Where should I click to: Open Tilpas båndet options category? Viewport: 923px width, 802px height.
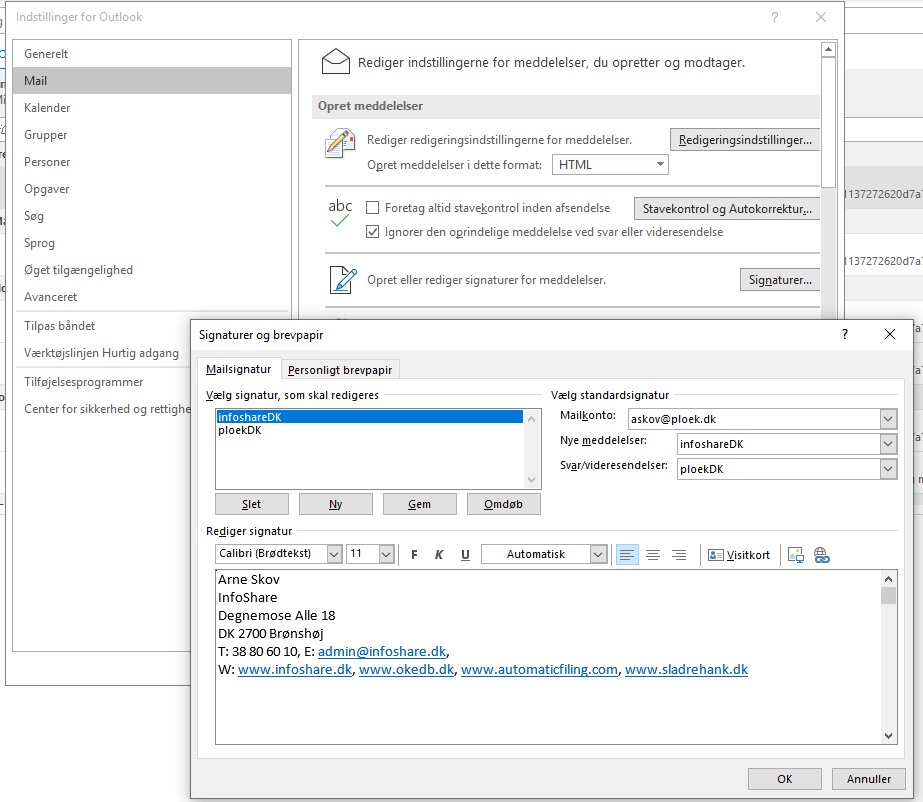102,326
